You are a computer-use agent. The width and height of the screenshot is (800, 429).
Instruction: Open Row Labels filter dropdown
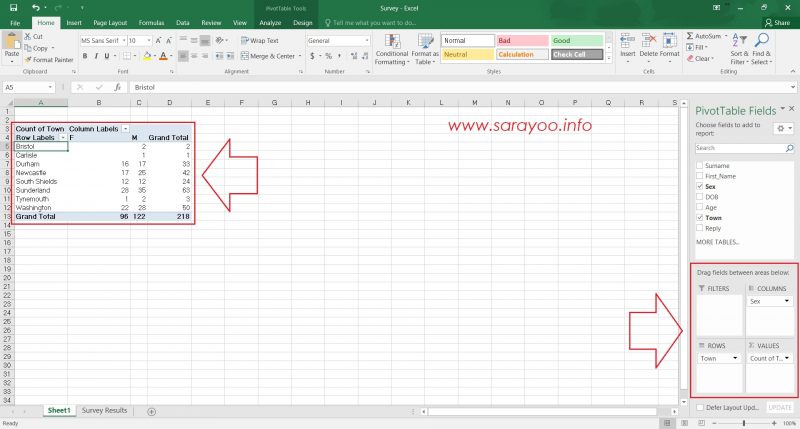pos(63,138)
